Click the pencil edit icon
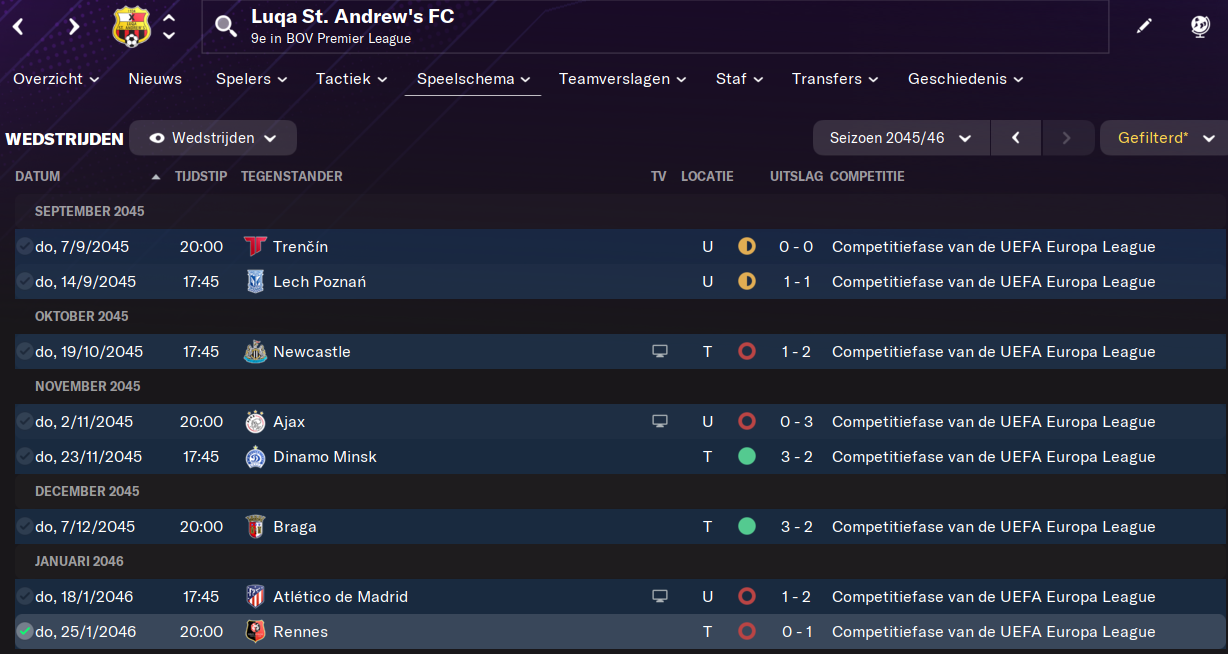 [1144, 27]
